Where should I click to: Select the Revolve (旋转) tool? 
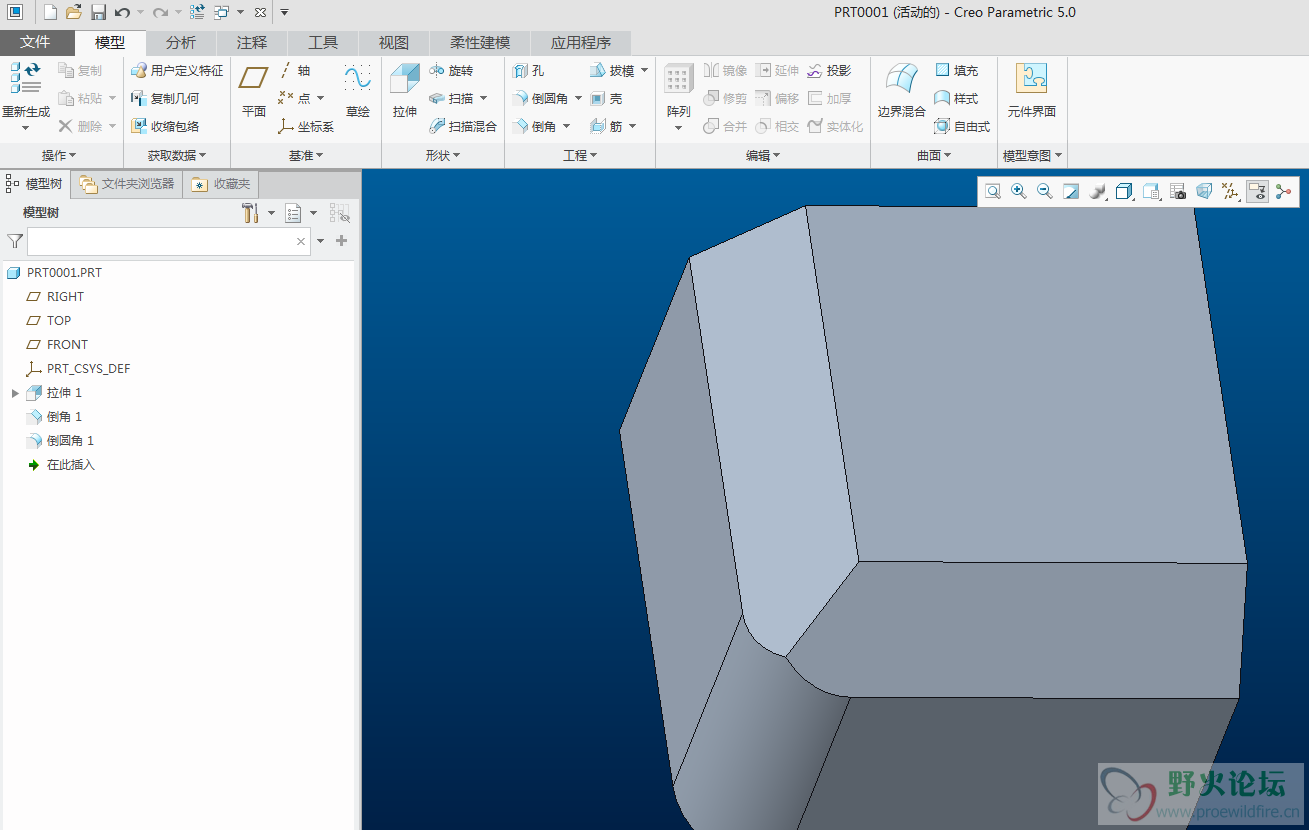(451, 71)
